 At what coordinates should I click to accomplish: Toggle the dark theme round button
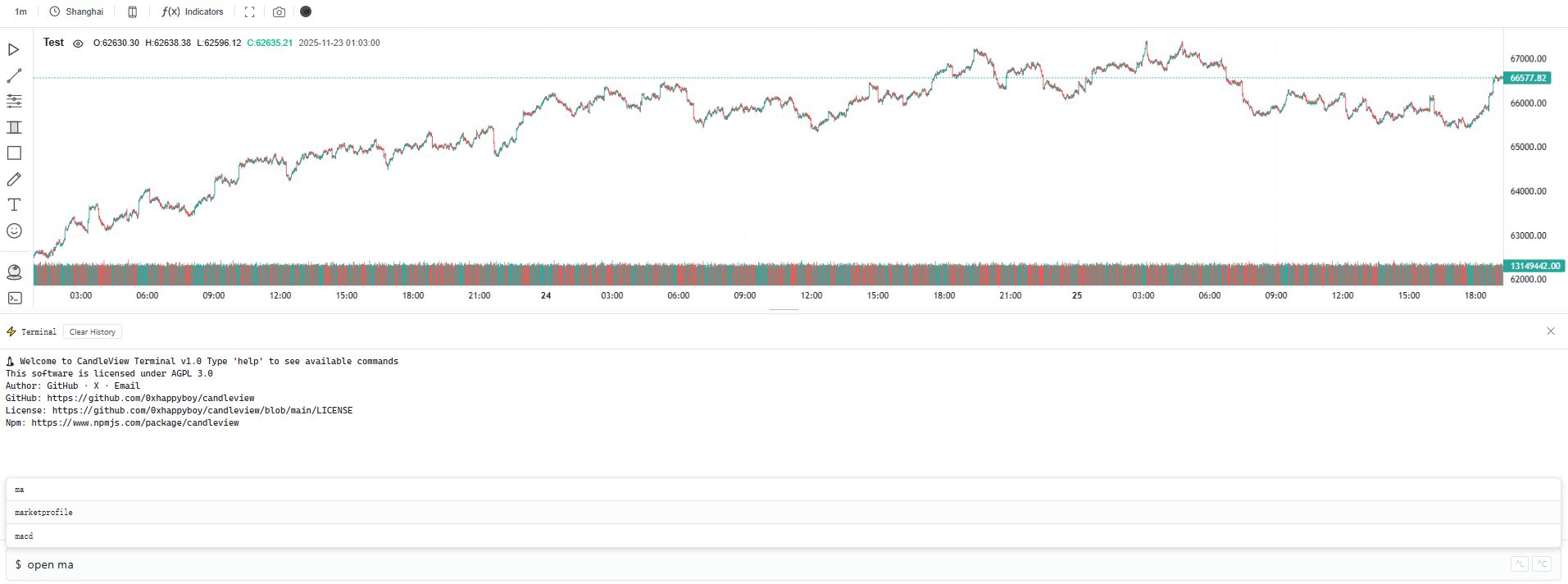pos(306,11)
